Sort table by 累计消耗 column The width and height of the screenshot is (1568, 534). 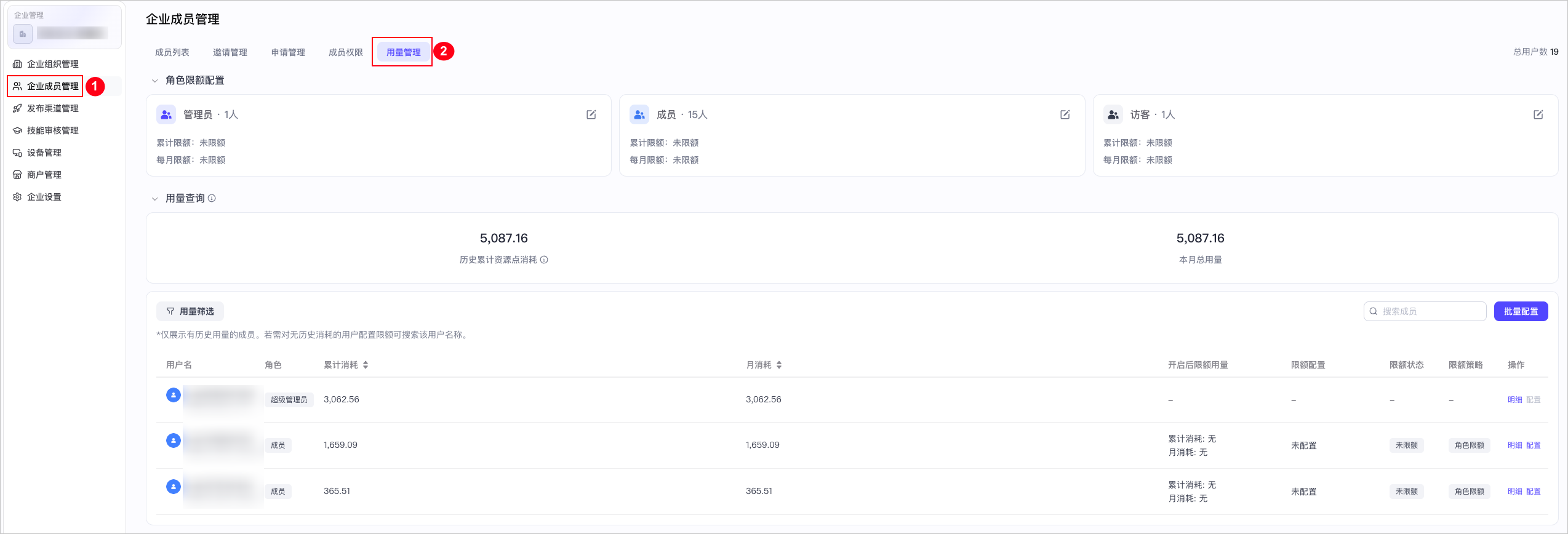coord(366,365)
